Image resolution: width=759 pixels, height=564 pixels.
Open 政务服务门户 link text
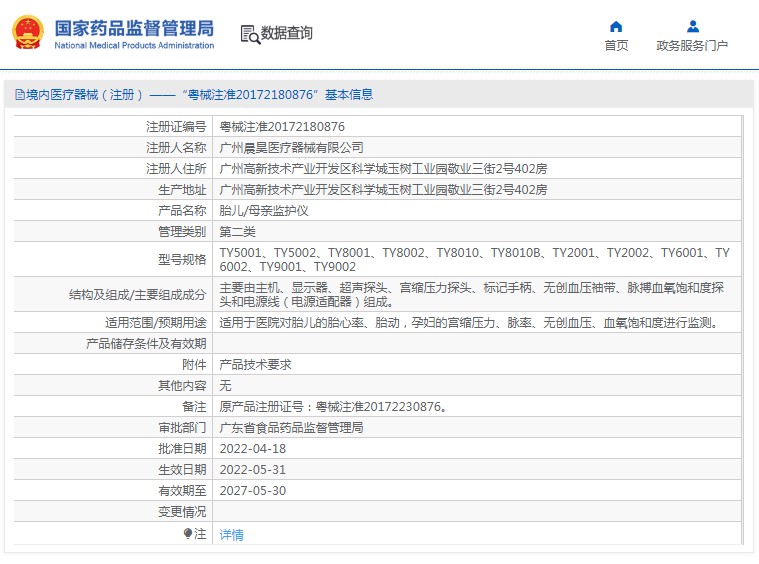tap(692, 46)
